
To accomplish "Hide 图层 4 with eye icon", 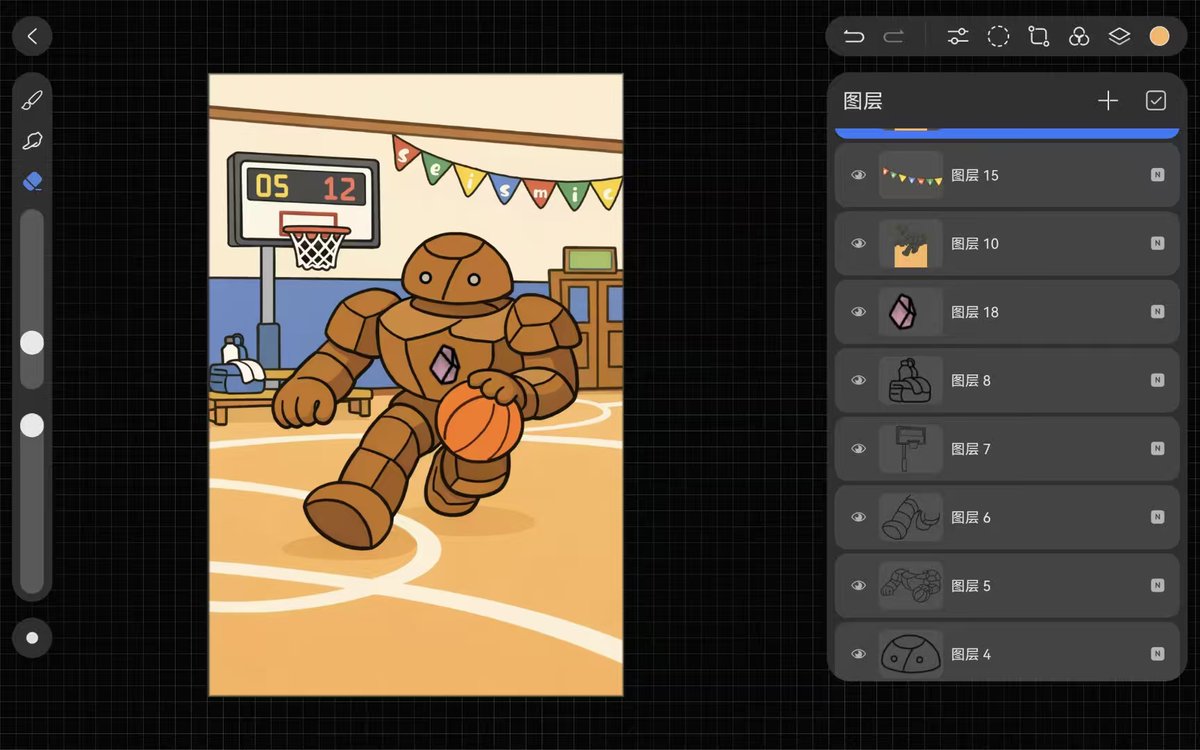I will [858, 654].
